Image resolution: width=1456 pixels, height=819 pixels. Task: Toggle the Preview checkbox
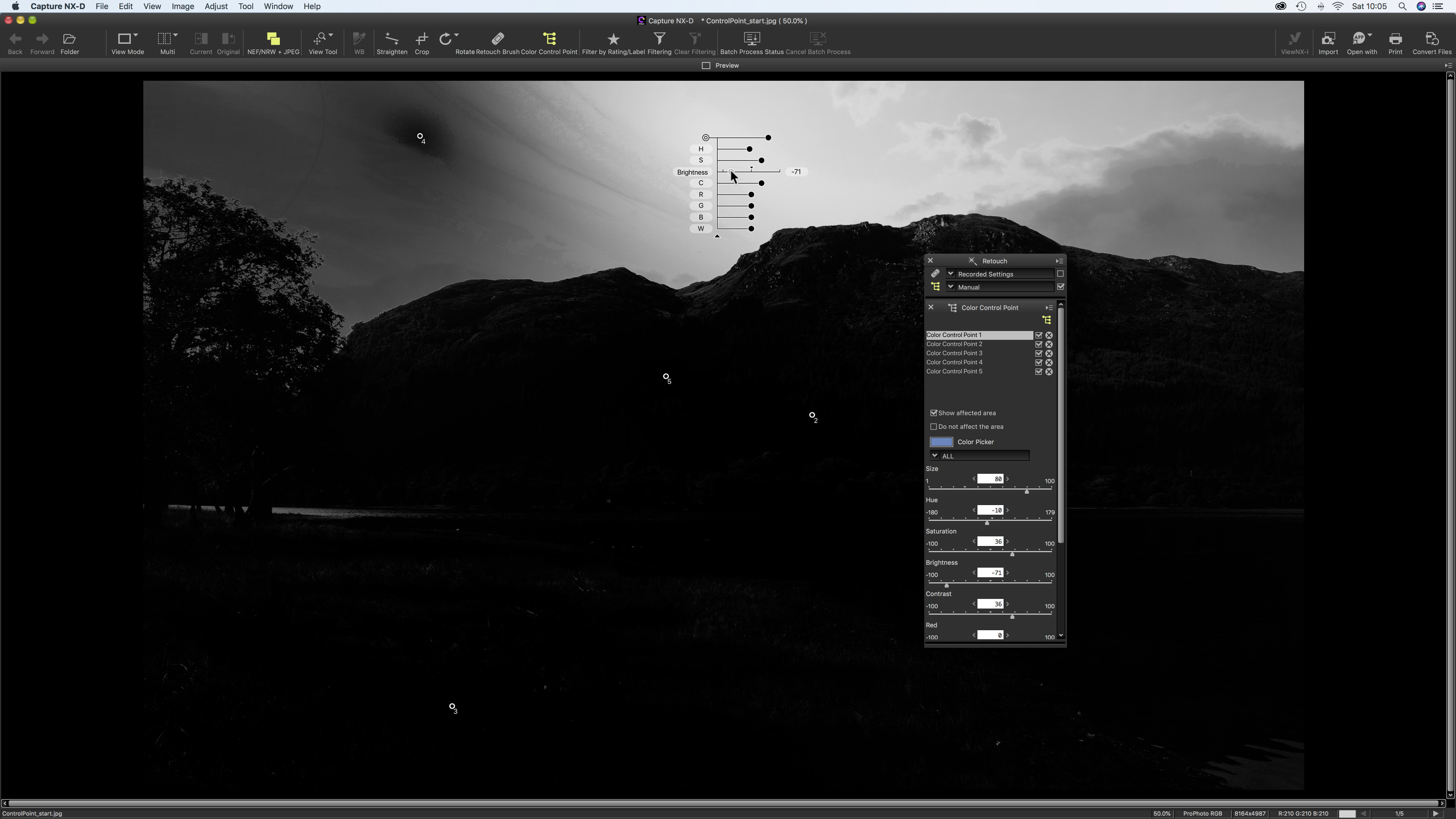click(x=706, y=65)
